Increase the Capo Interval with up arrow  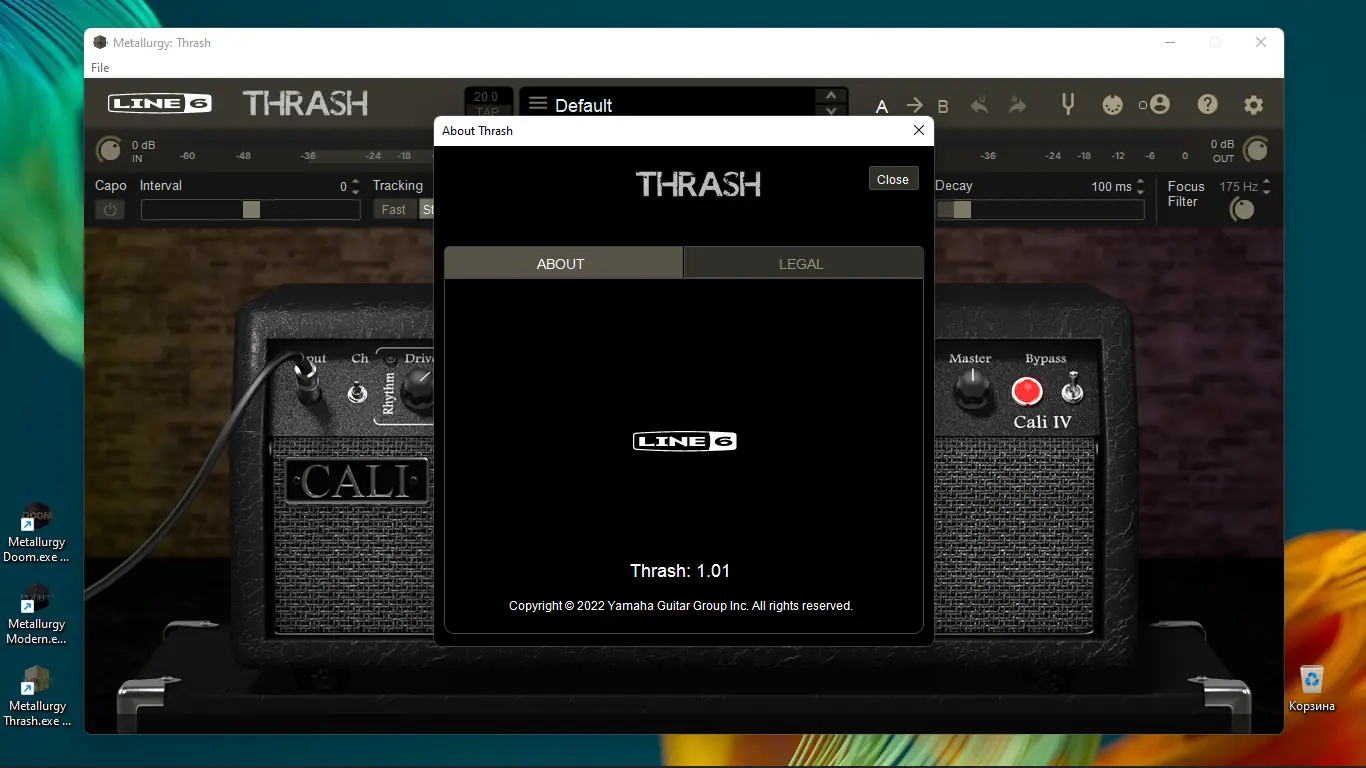point(356,181)
